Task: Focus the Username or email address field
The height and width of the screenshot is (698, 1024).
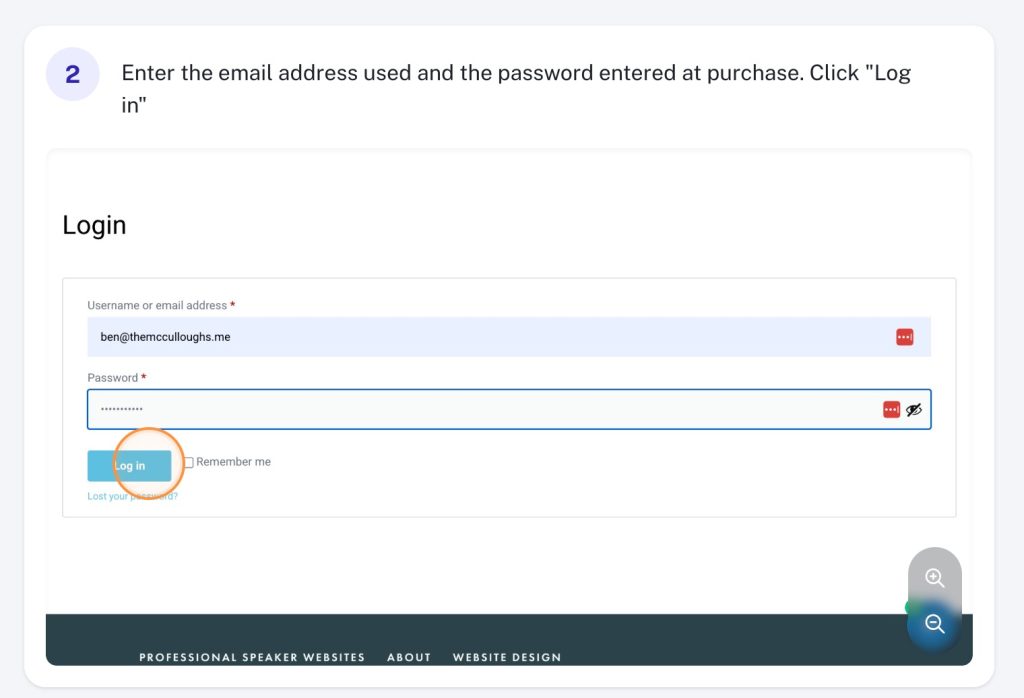Action: tap(509, 337)
